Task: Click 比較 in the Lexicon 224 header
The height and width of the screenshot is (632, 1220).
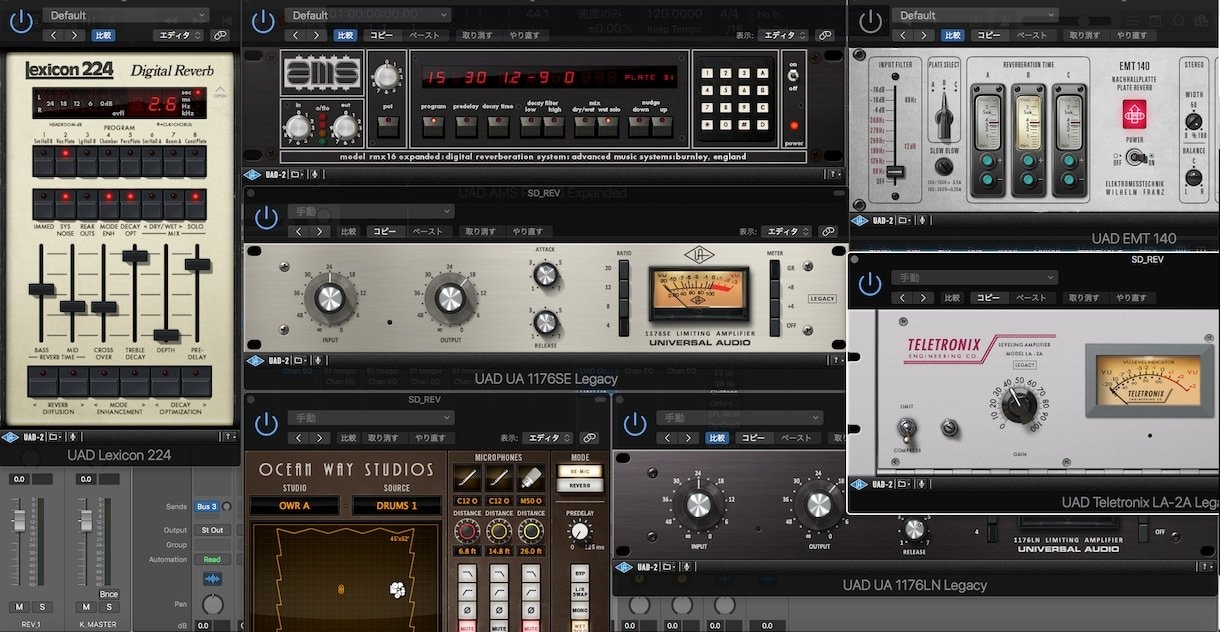Action: [103, 35]
